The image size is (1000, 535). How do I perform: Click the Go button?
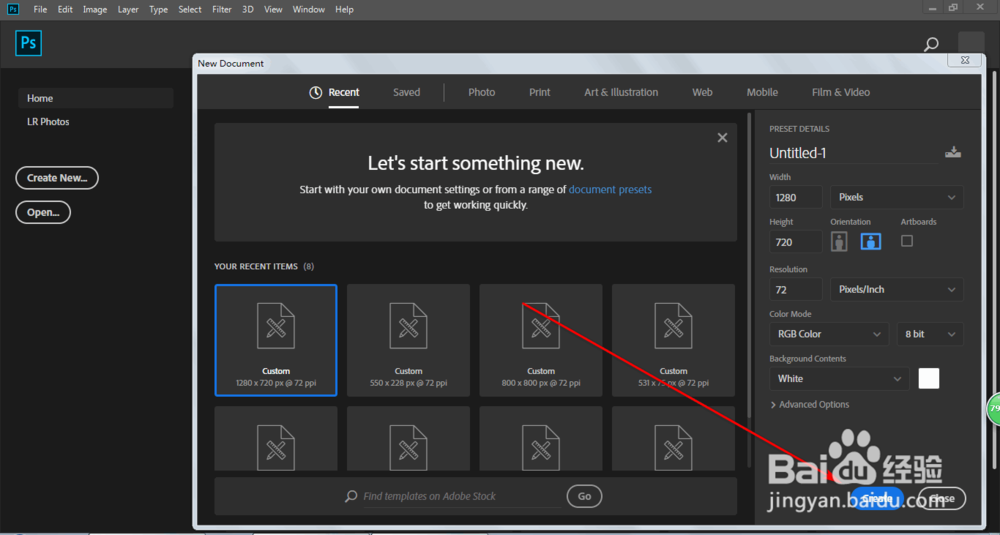(x=584, y=496)
